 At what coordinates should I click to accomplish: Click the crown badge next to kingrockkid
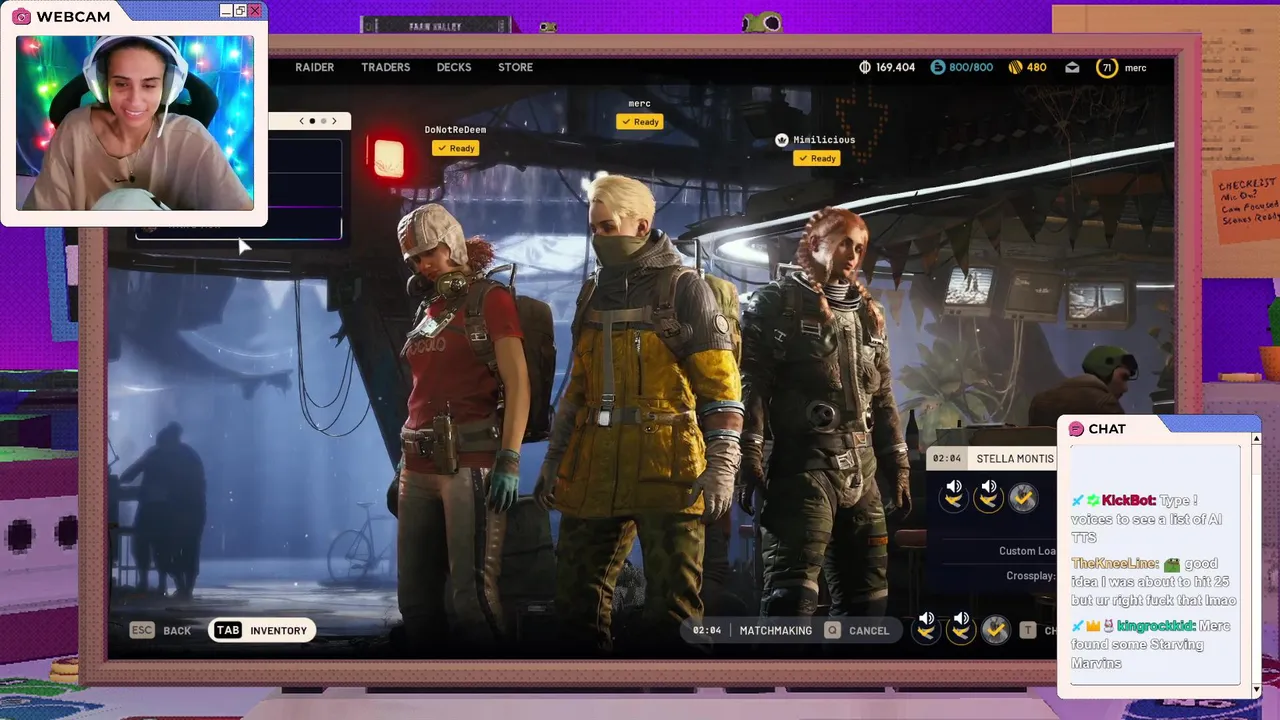coord(1092,626)
